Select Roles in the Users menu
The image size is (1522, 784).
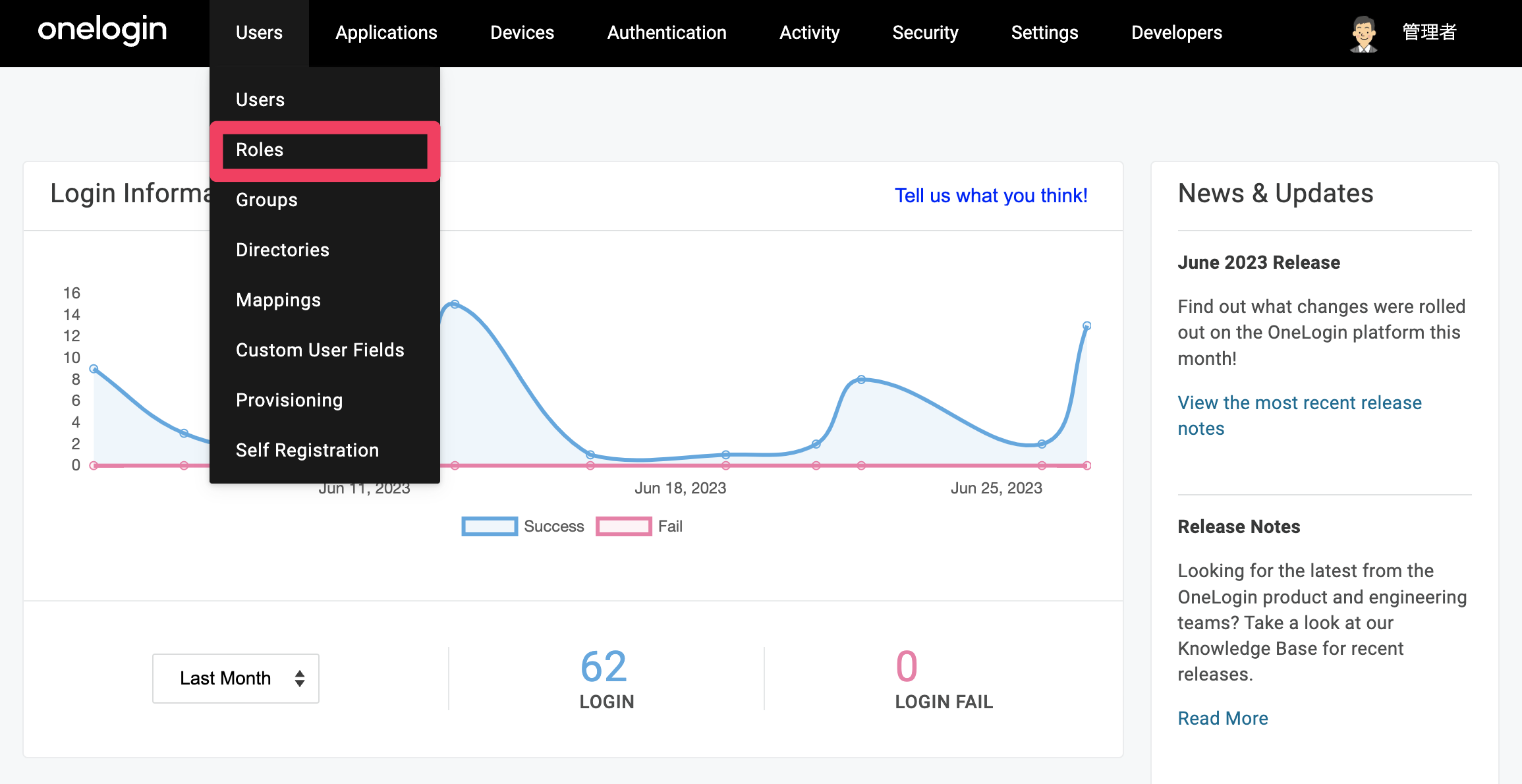click(325, 150)
